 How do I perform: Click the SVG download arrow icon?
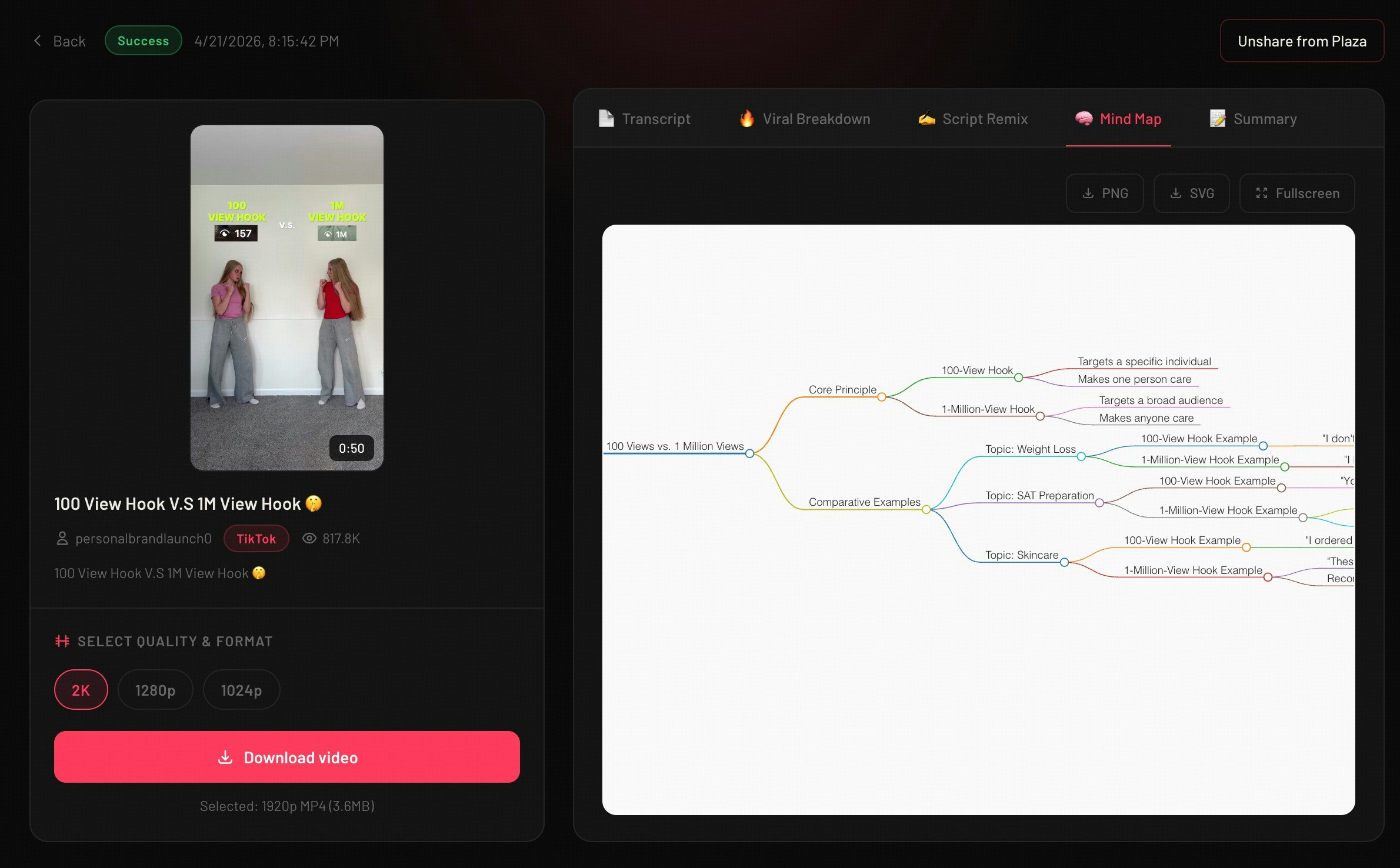click(x=1175, y=193)
